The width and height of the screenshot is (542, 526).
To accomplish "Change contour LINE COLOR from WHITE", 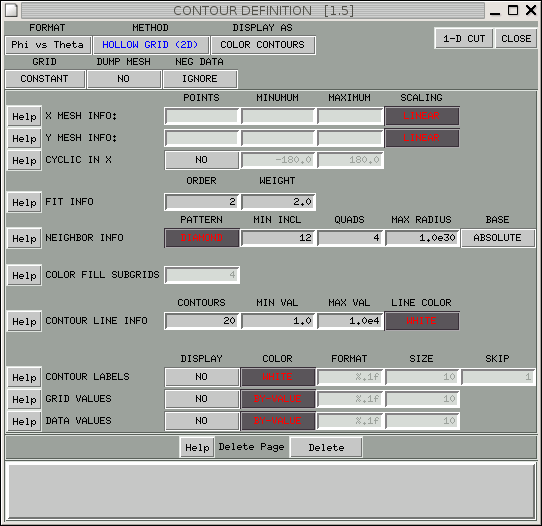I will 422,321.
